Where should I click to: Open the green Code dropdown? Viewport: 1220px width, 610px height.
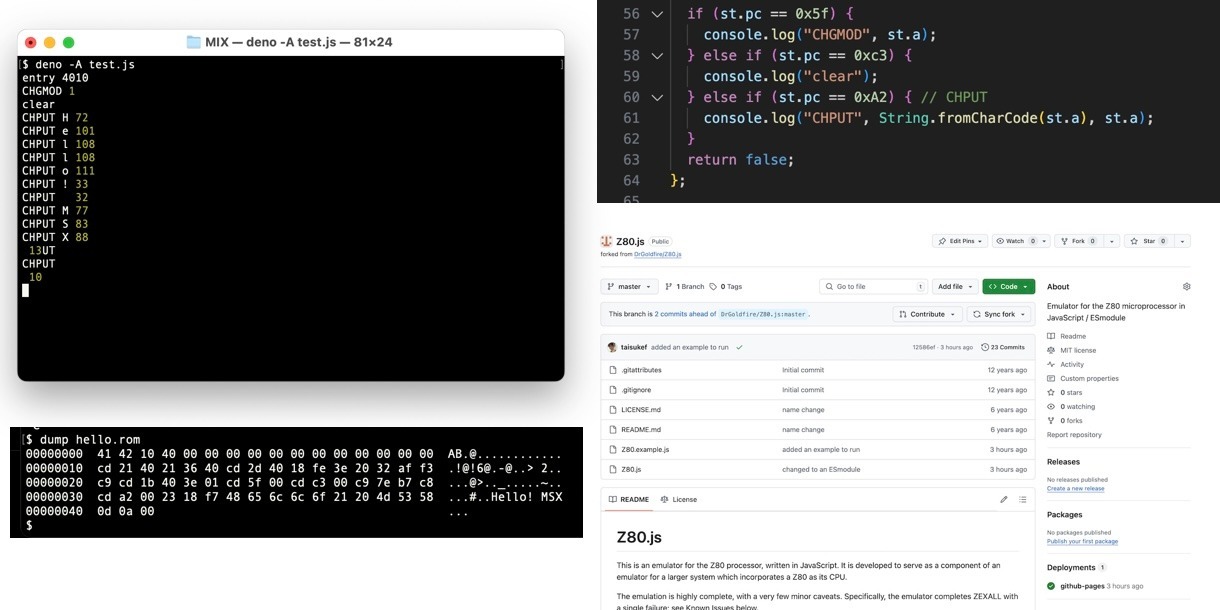[x=1008, y=286]
